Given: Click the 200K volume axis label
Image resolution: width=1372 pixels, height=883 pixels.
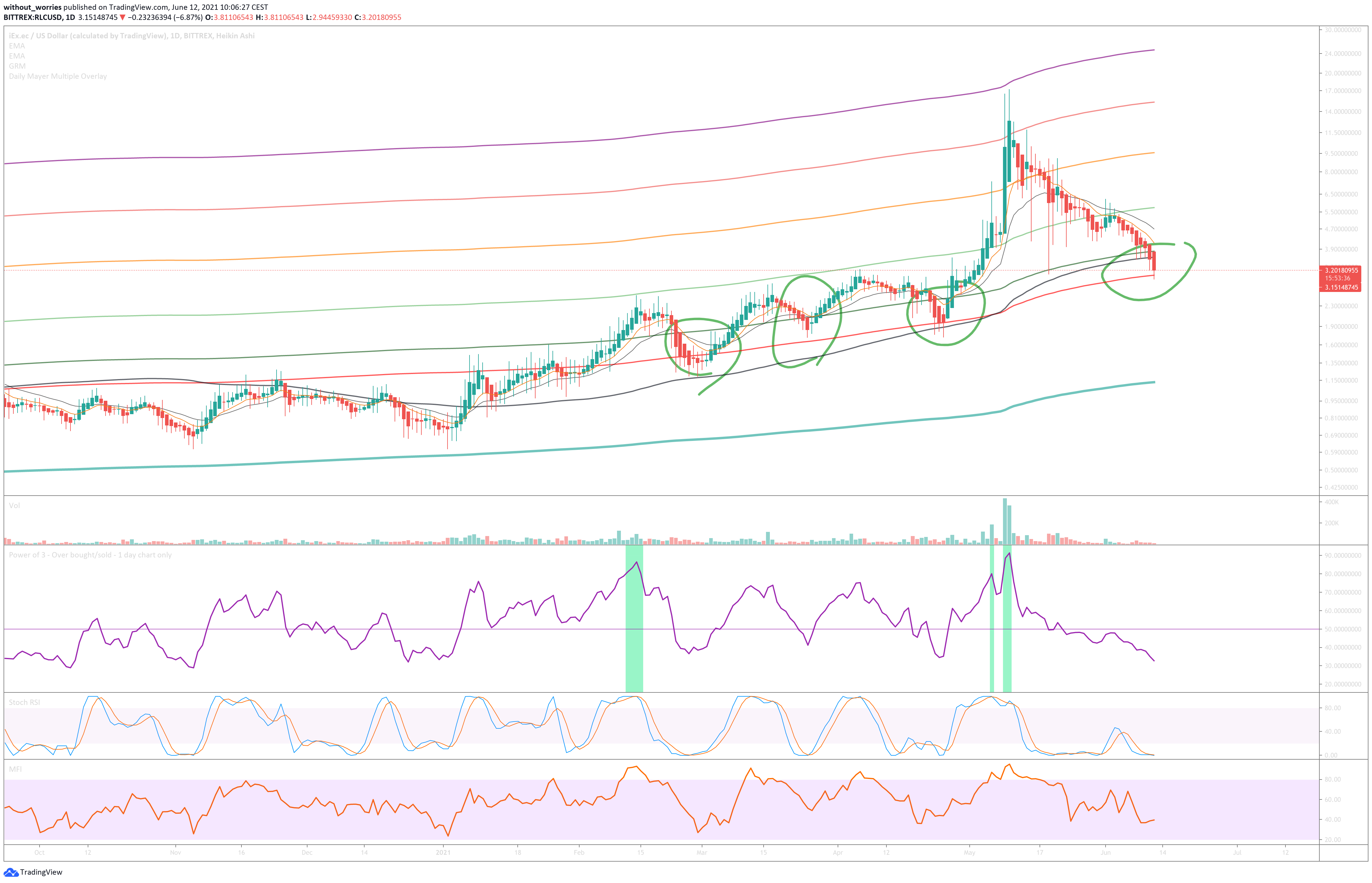Looking at the screenshot, I should click(1331, 524).
